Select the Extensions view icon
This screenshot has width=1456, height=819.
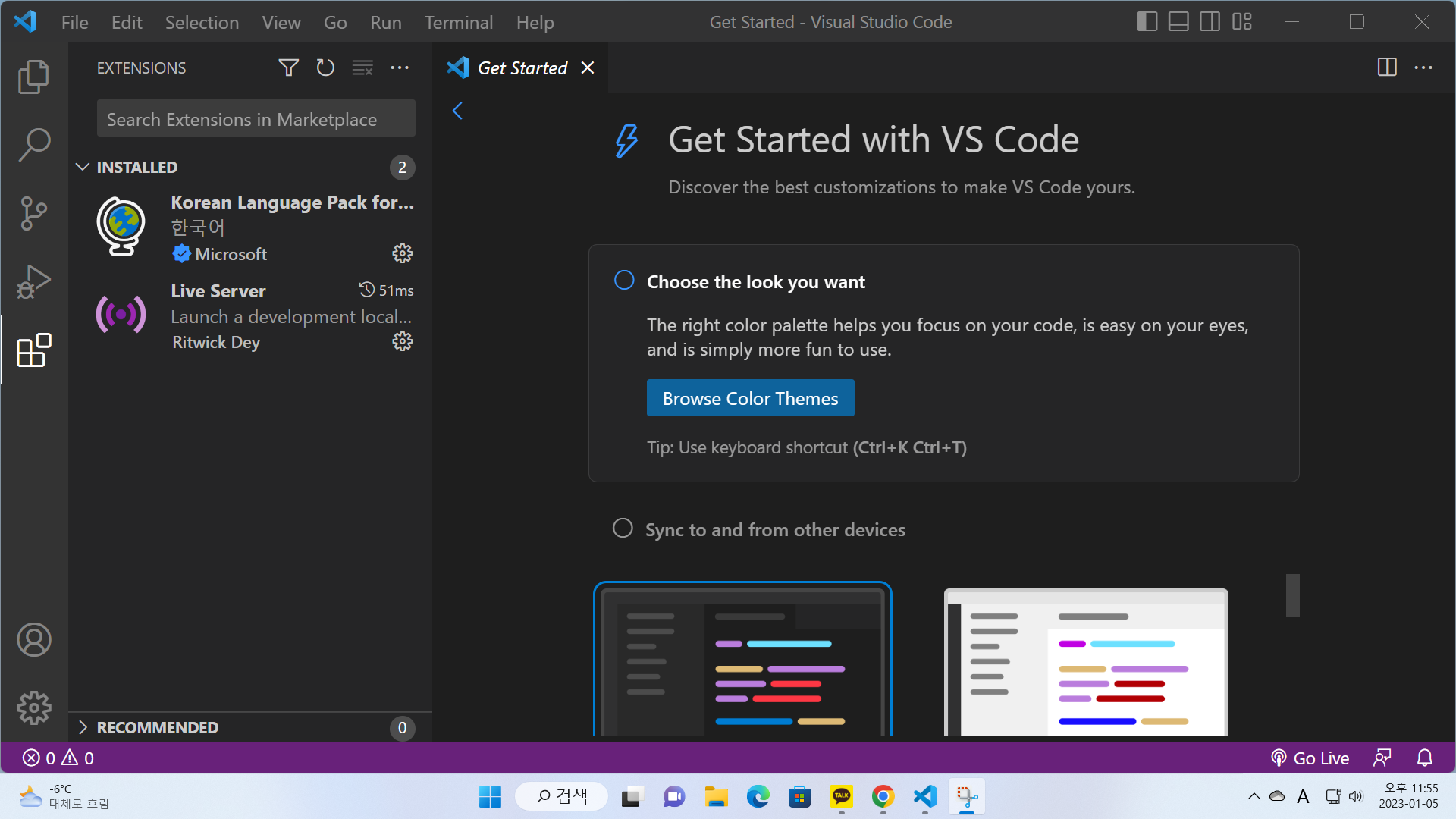34,350
